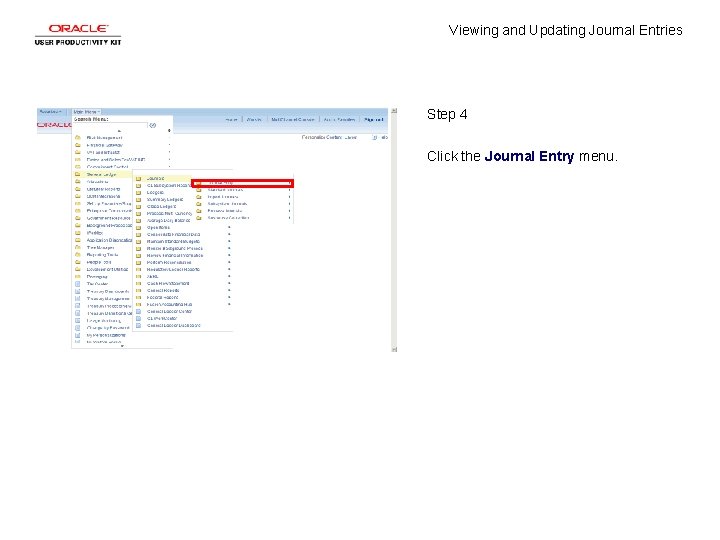Expand the XBRL submenu arrow
Image resolution: width=720 pixels, height=540 pixels.
pos(229,276)
